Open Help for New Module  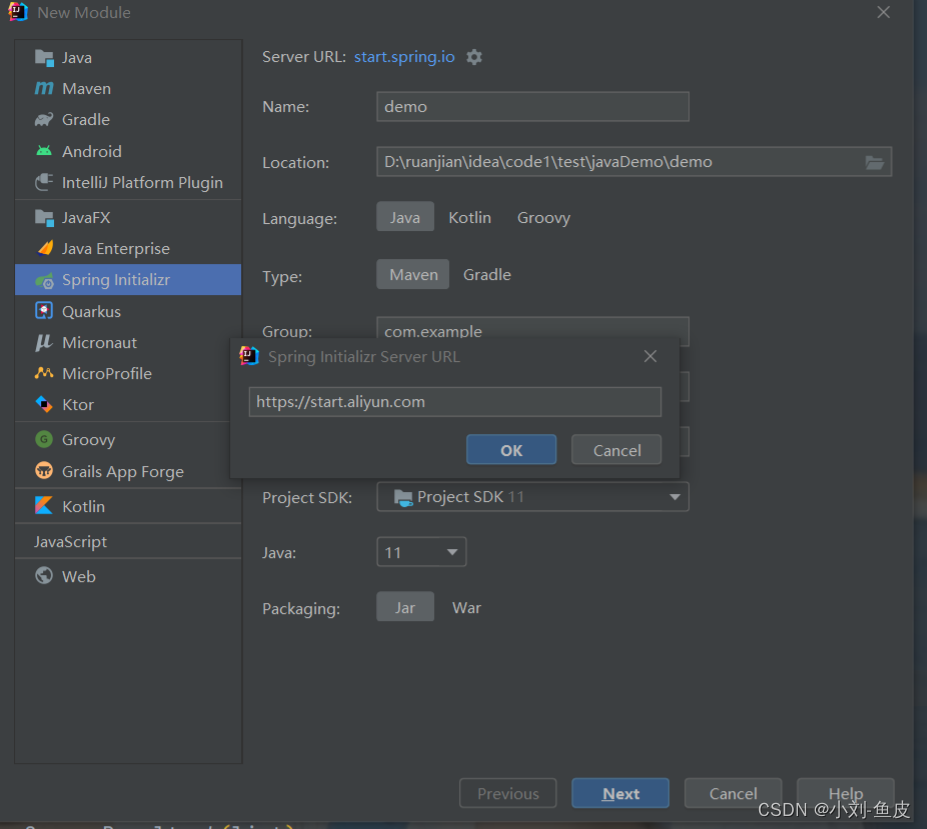[x=845, y=794]
